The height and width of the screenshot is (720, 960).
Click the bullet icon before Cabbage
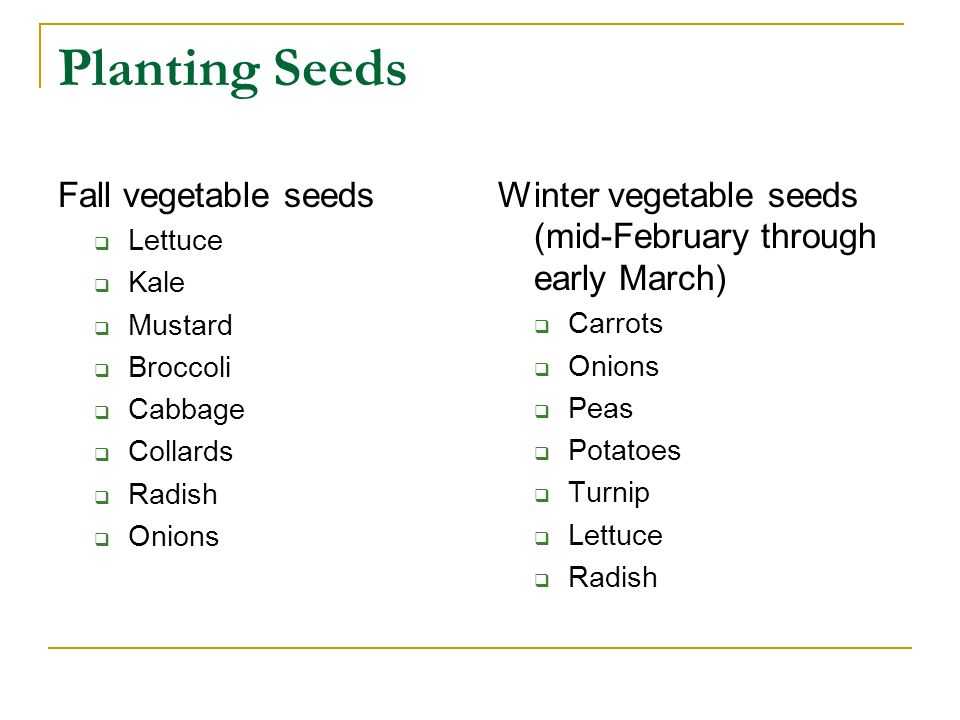pos(102,412)
